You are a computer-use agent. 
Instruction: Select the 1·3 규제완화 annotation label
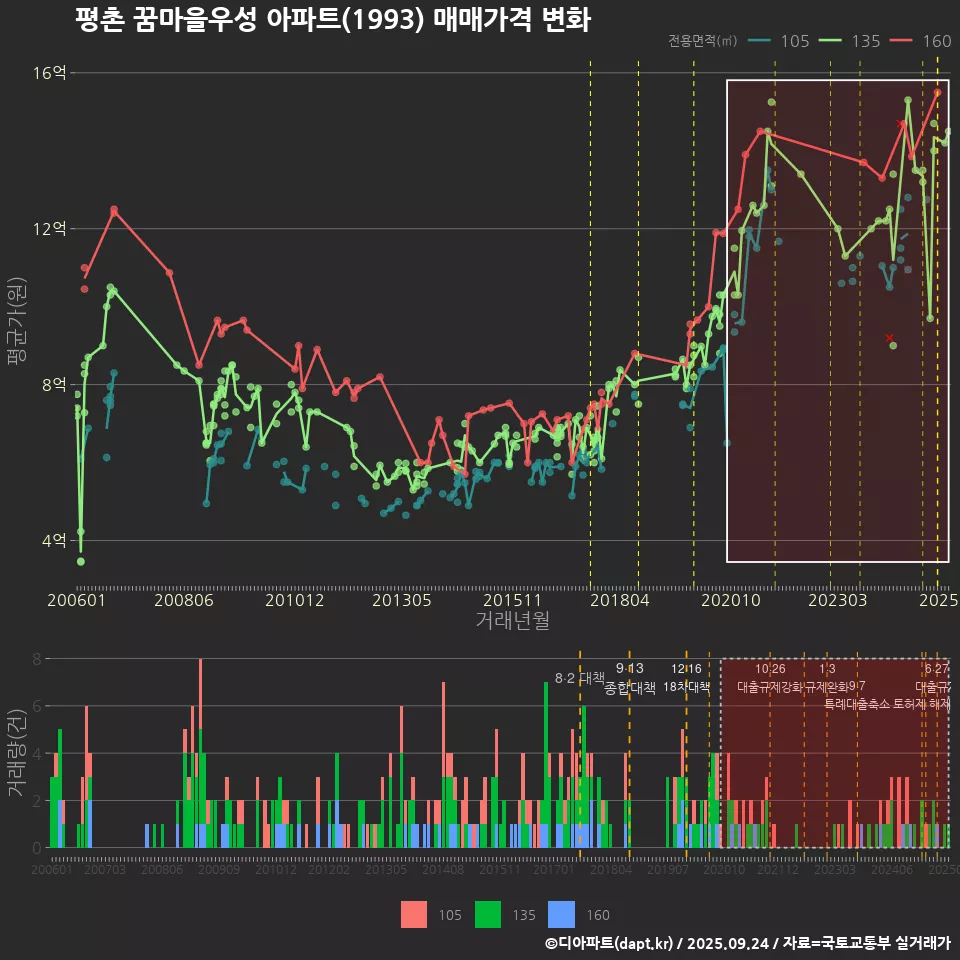click(x=827, y=678)
